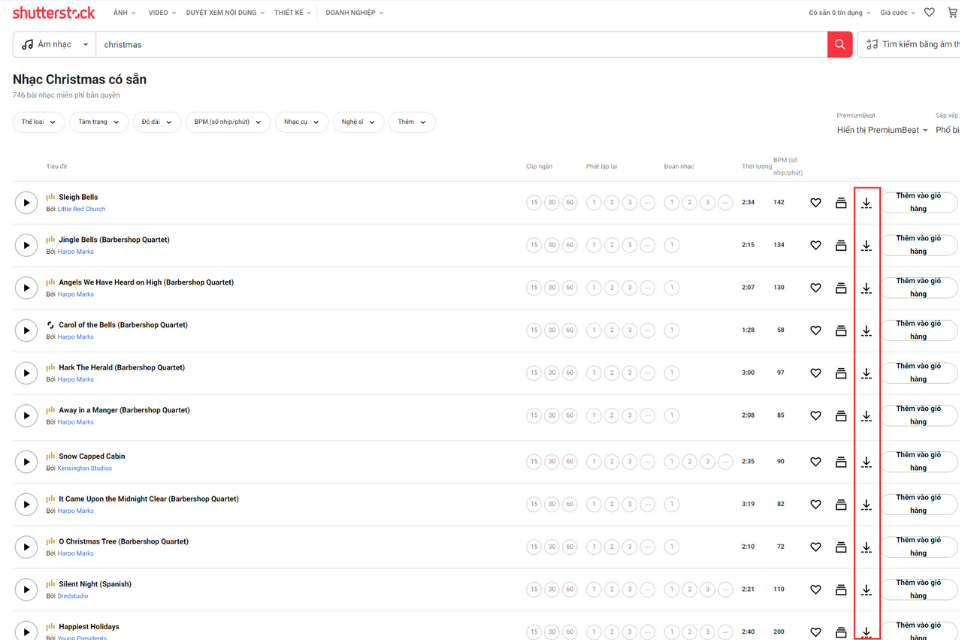
Task: Favorite Snow Capped Cabin track
Action: tap(816, 462)
